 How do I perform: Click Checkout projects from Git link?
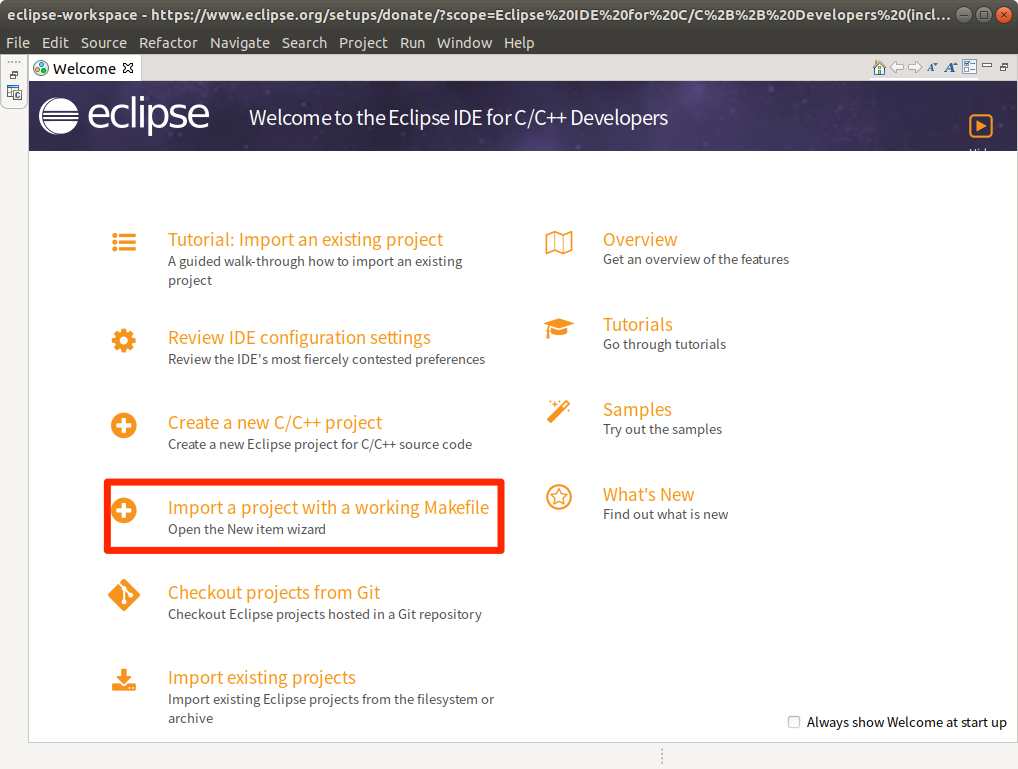point(274,593)
